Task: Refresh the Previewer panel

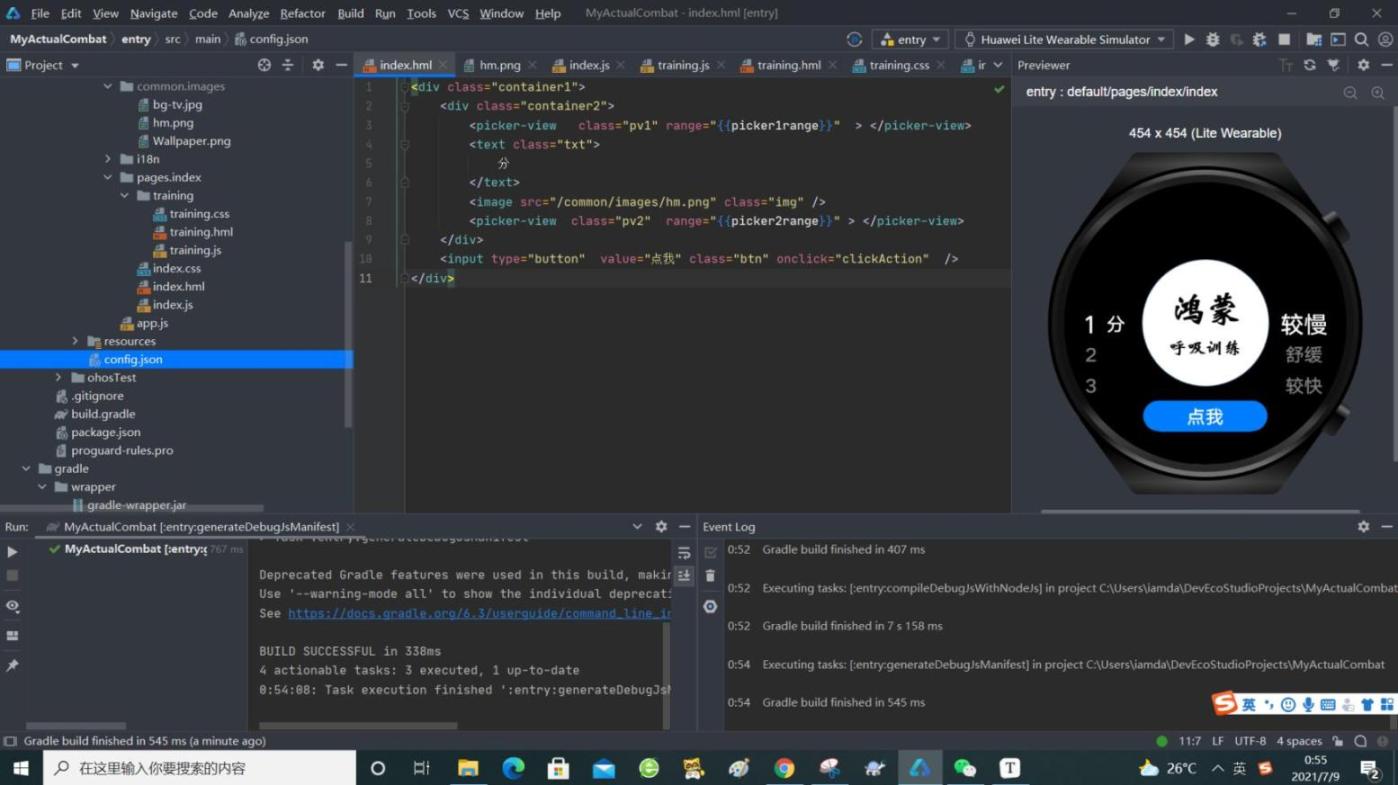Action: (1309, 65)
